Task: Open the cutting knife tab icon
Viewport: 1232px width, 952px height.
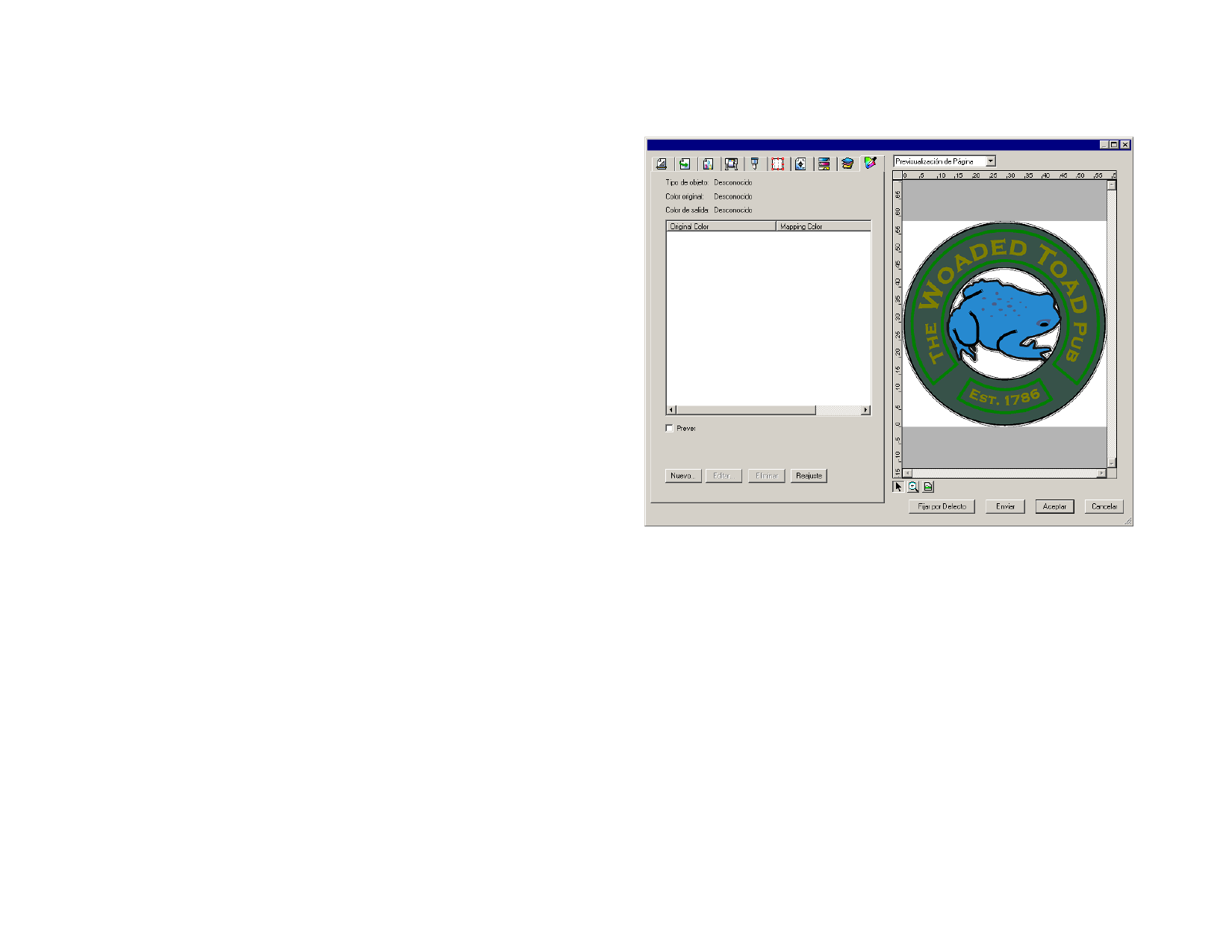Action: (754, 164)
